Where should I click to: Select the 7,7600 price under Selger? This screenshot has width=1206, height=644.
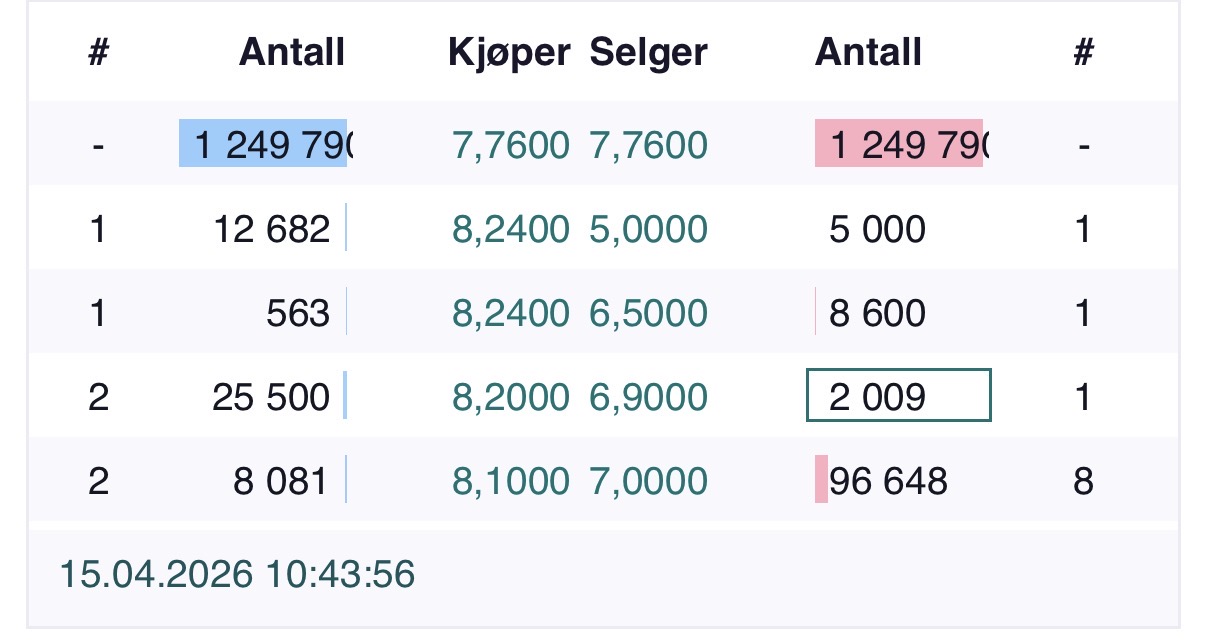(x=648, y=146)
